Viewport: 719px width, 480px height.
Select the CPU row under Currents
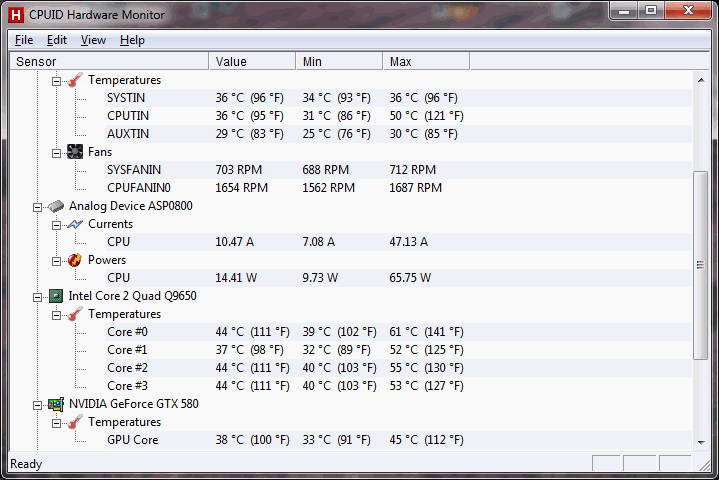pos(398,242)
